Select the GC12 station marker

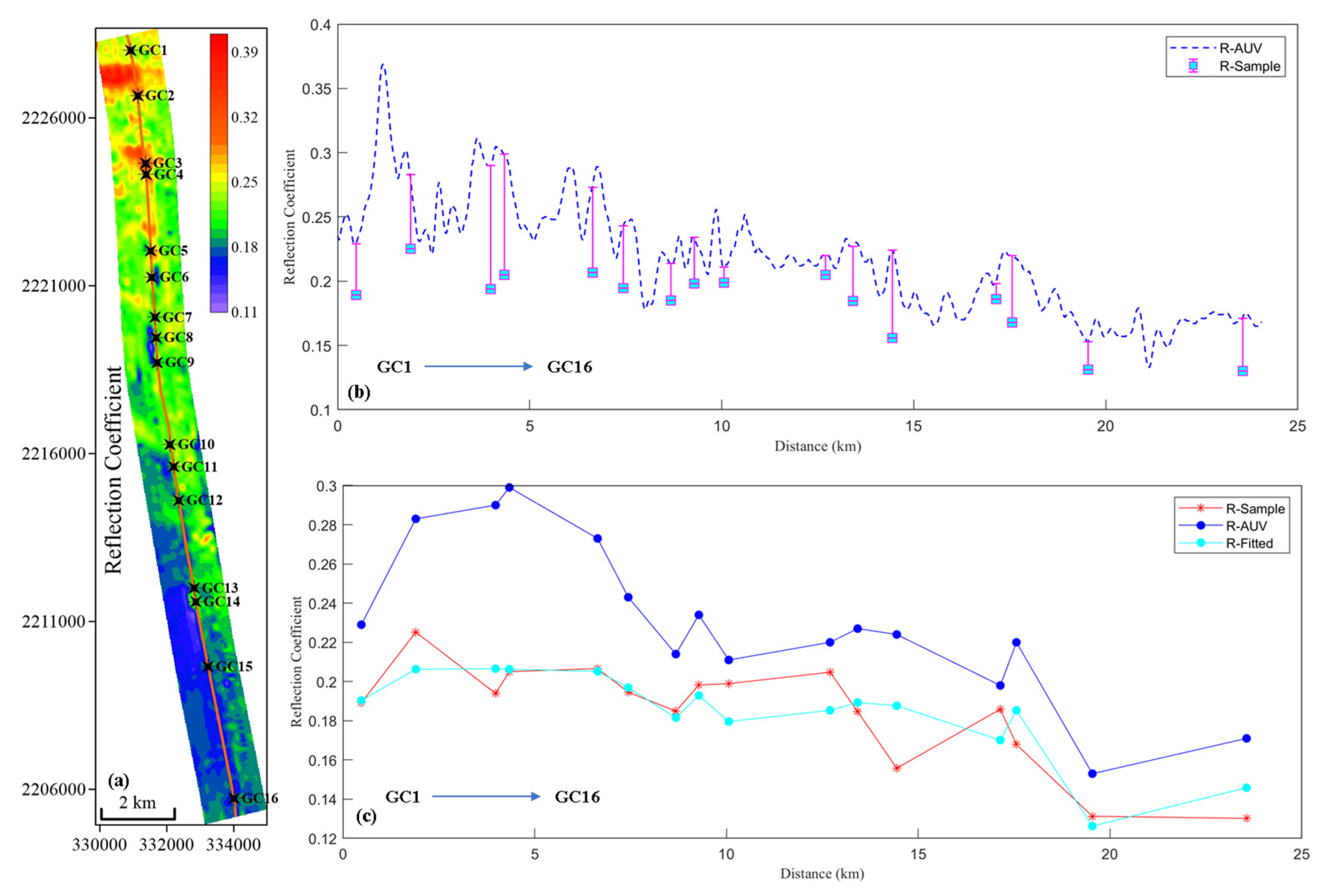tap(179, 500)
